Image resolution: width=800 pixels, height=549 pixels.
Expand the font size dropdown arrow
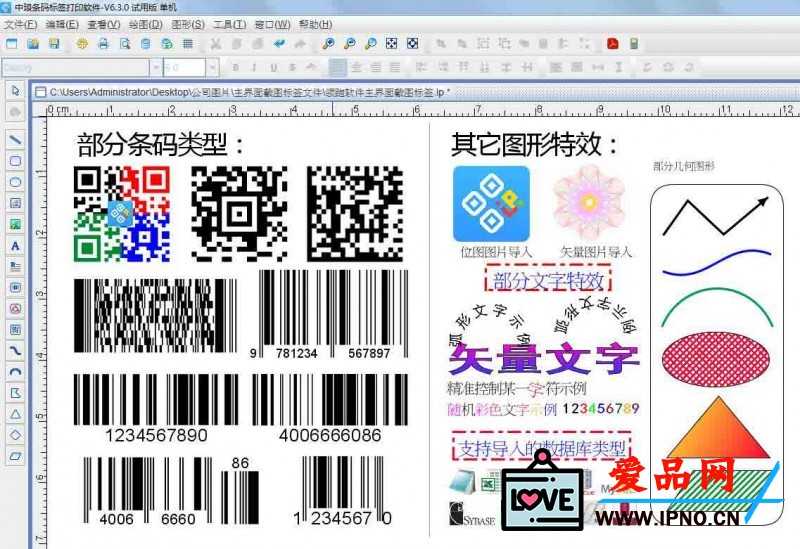213,67
